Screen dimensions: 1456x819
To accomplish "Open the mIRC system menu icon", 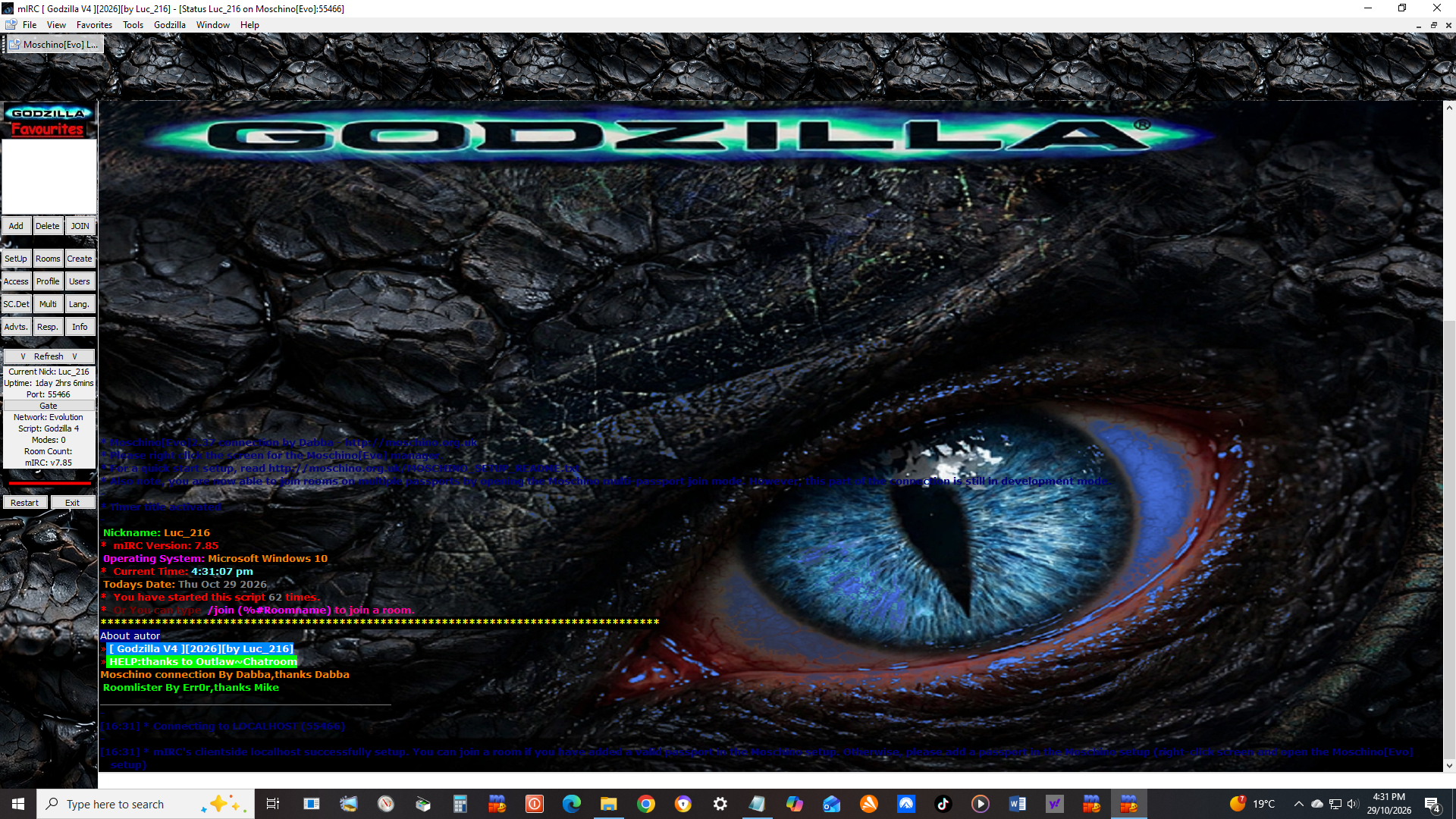I will 8,8.
